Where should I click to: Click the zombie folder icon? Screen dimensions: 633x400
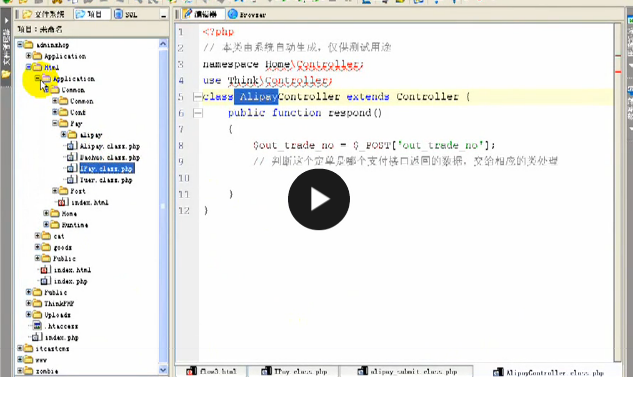pos(28,371)
